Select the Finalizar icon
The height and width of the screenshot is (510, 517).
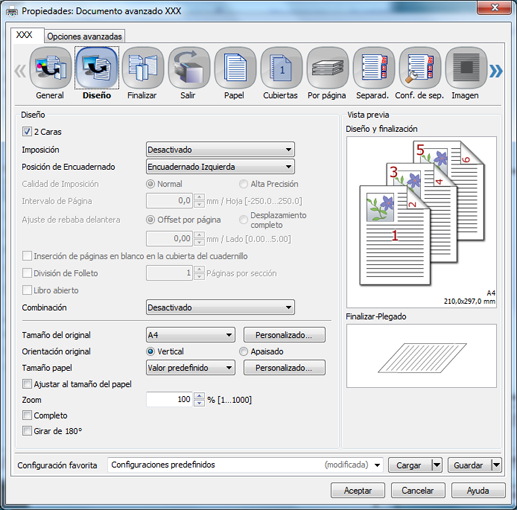pyautogui.click(x=143, y=68)
